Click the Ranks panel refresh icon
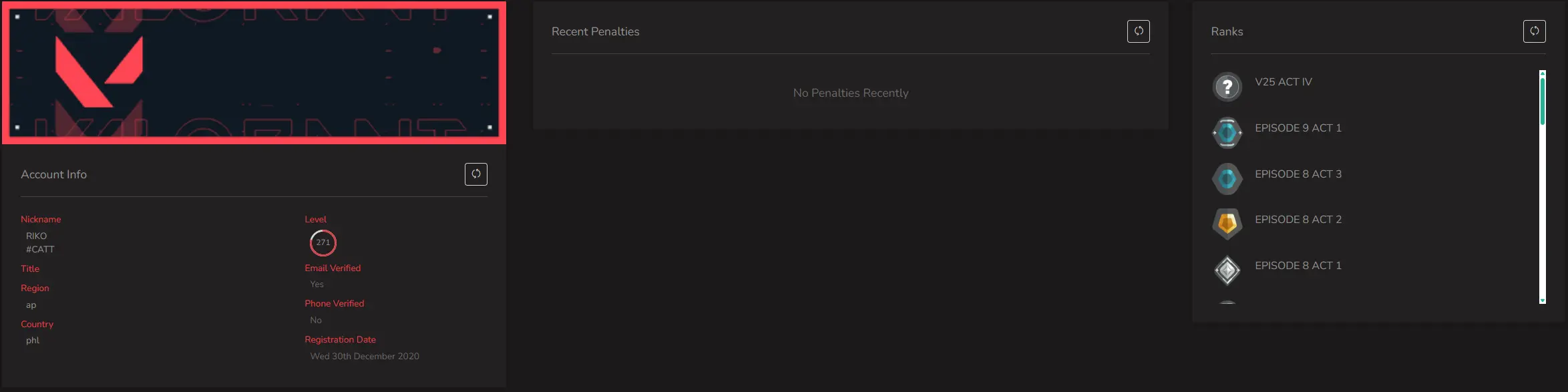This screenshot has width=1568, height=392. [1534, 31]
